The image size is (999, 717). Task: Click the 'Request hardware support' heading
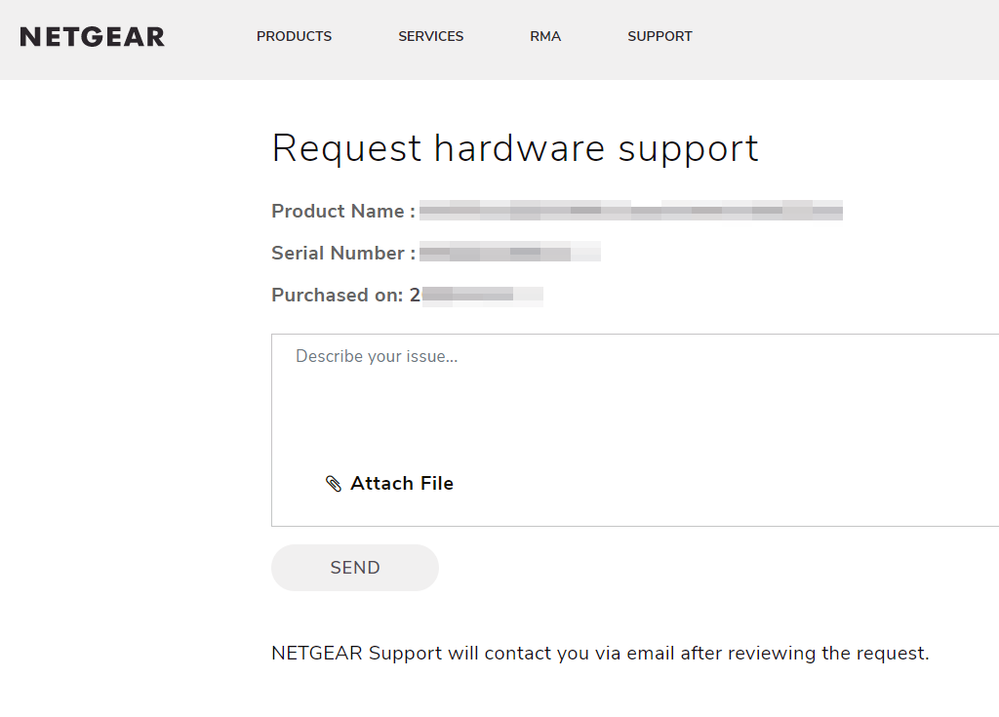(x=515, y=148)
